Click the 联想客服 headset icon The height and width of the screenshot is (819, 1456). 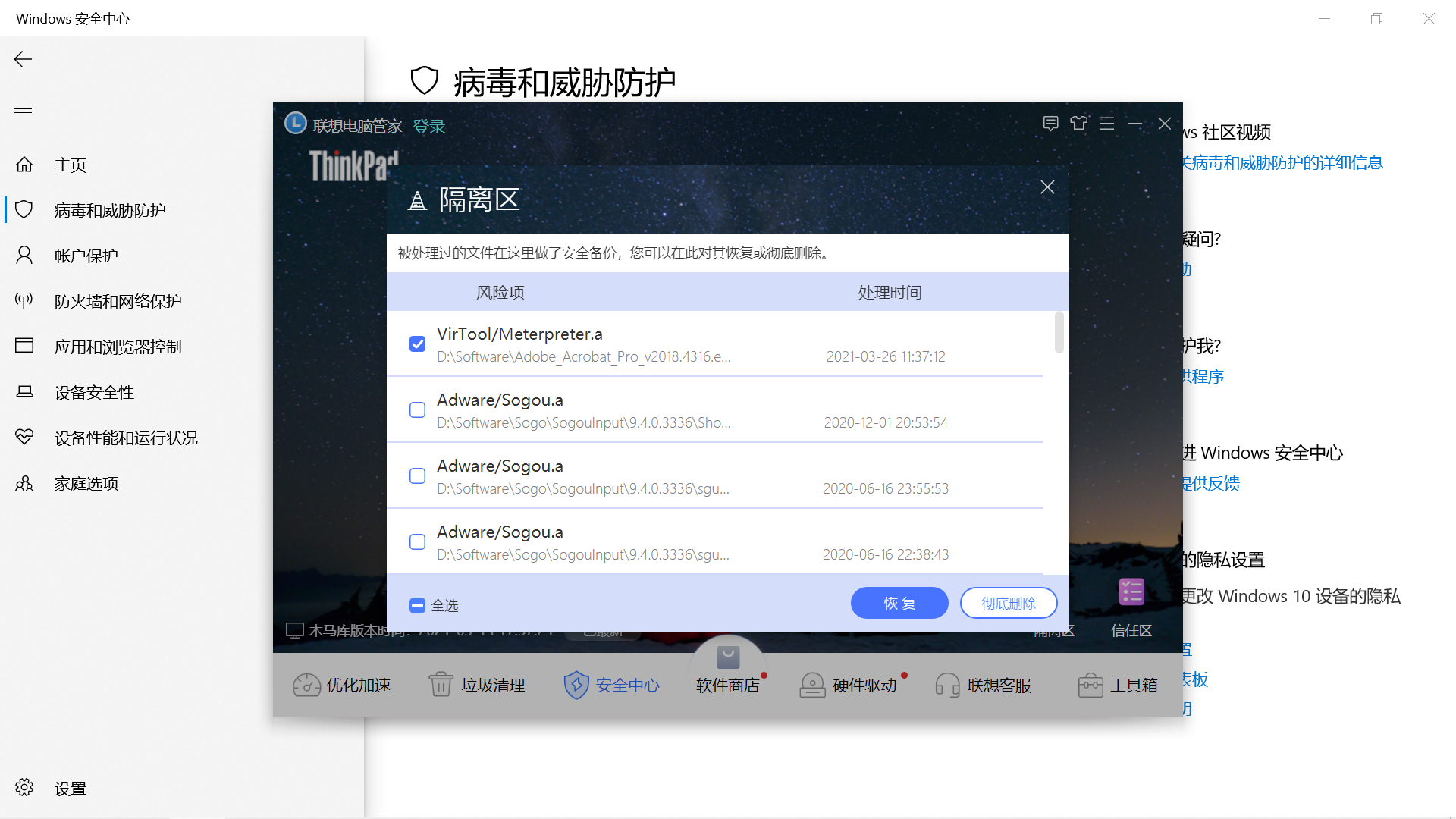pos(947,685)
